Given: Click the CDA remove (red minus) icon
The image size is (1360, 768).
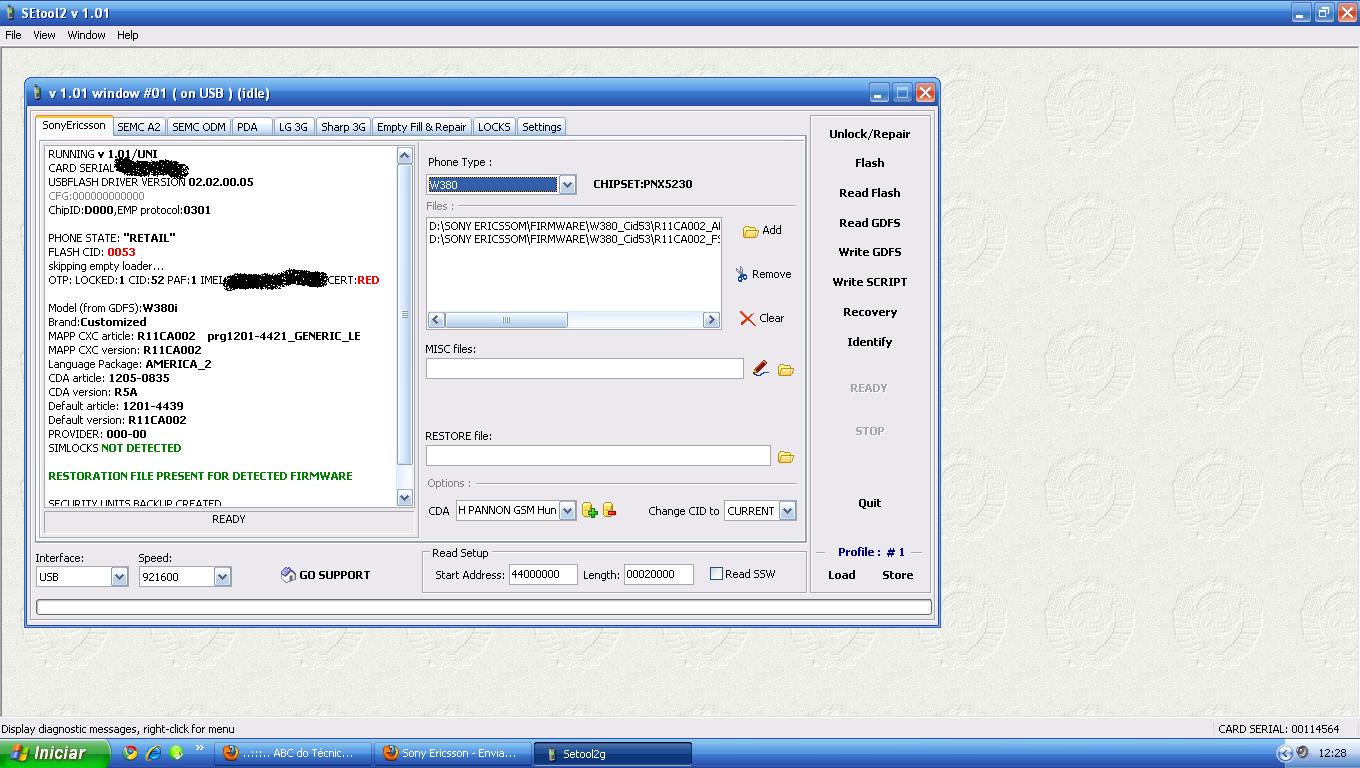Looking at the screenshot, I should 609,510.
